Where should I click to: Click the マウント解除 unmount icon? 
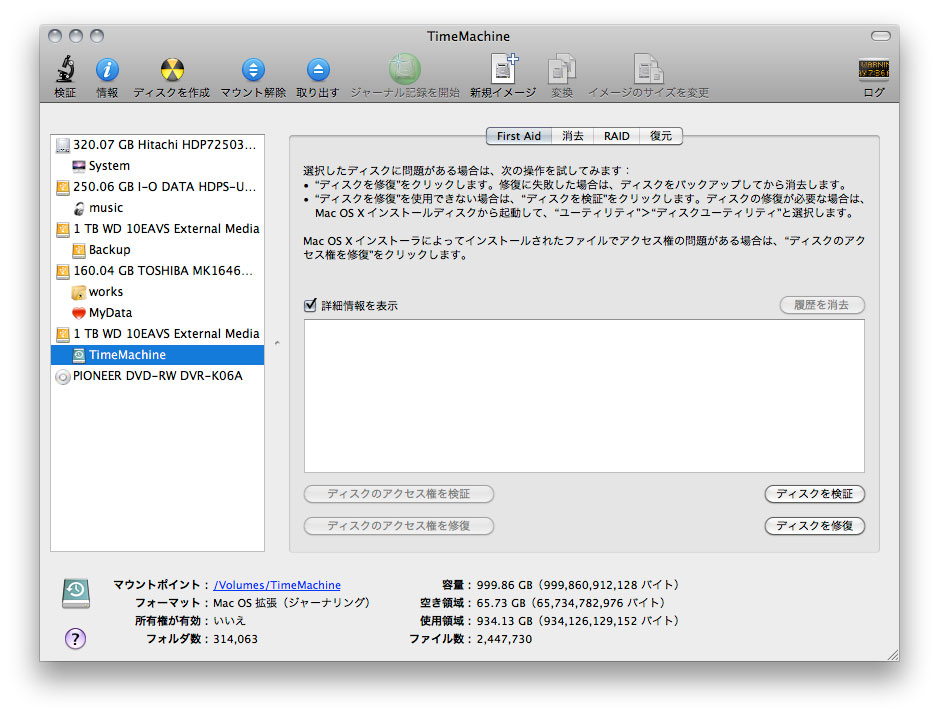click(x=253, y=70)
